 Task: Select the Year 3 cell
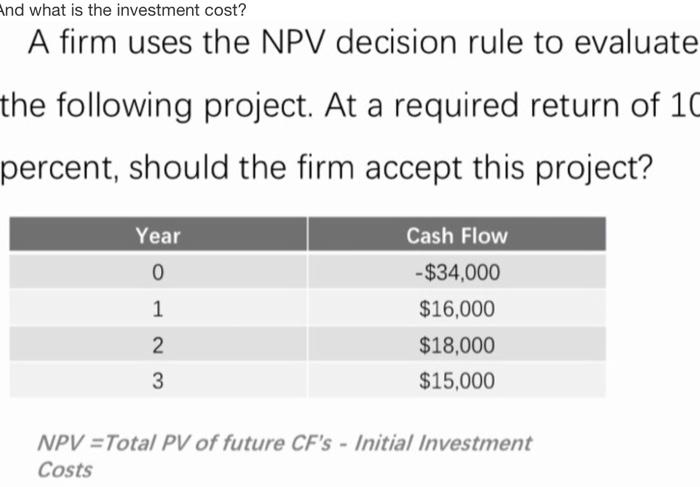pyautogui.click(x=158, y=380)
